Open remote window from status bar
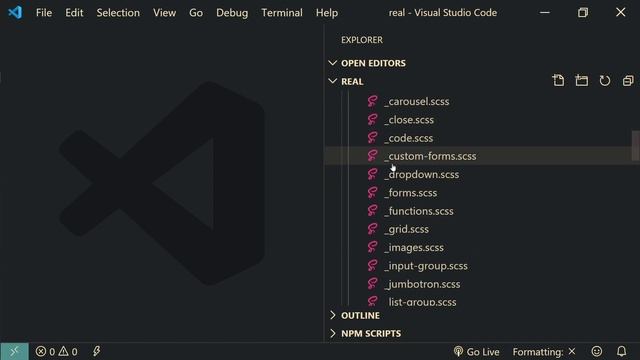The height and width of the screenshot is (360, 640). coord(14,351)
